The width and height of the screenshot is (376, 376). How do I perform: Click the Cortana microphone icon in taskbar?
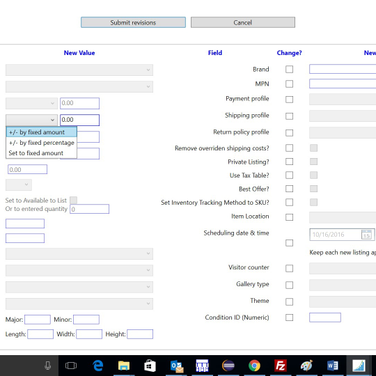coord(48,366)
